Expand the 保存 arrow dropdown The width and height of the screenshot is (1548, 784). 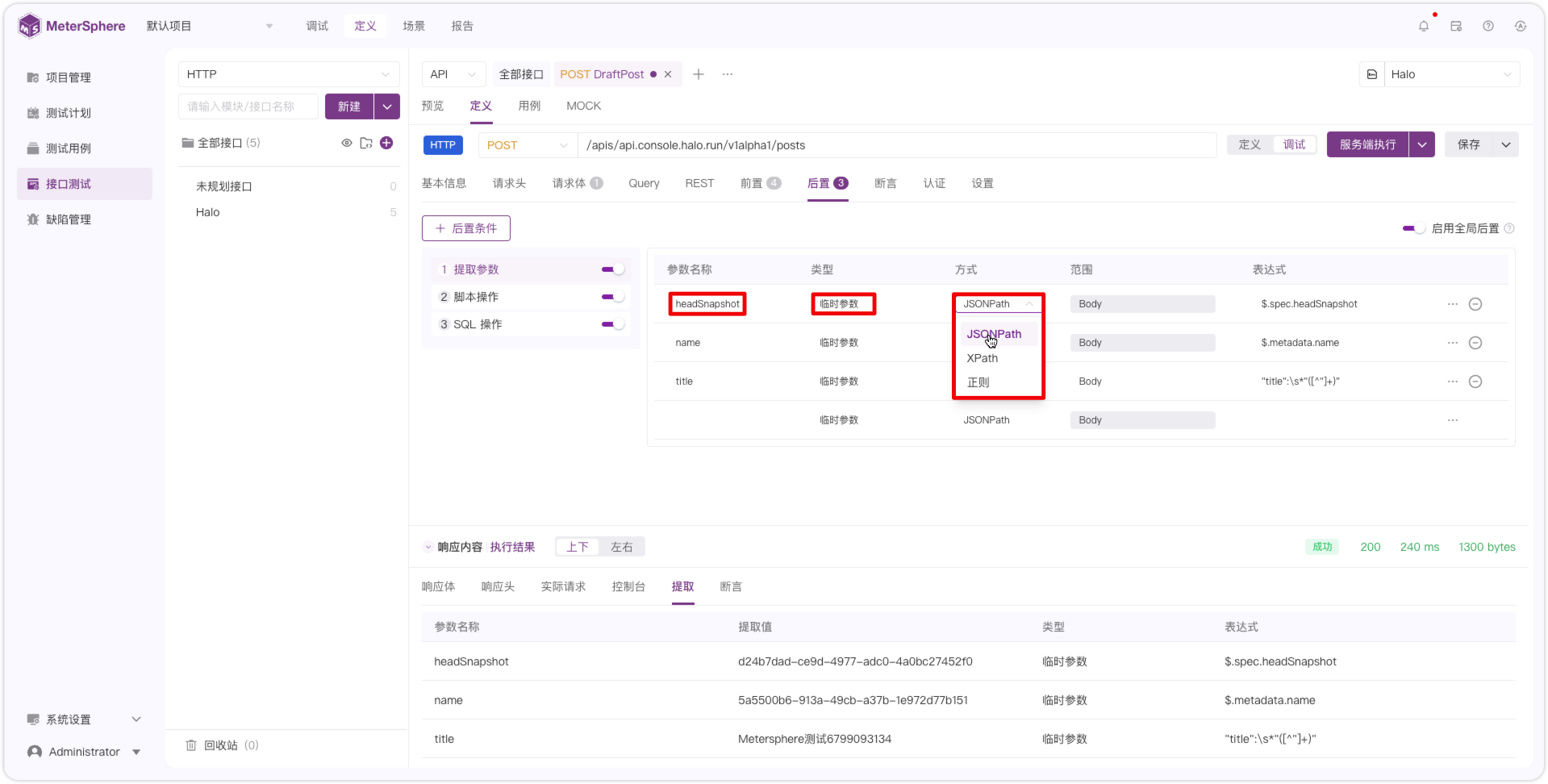(1506, 144)
